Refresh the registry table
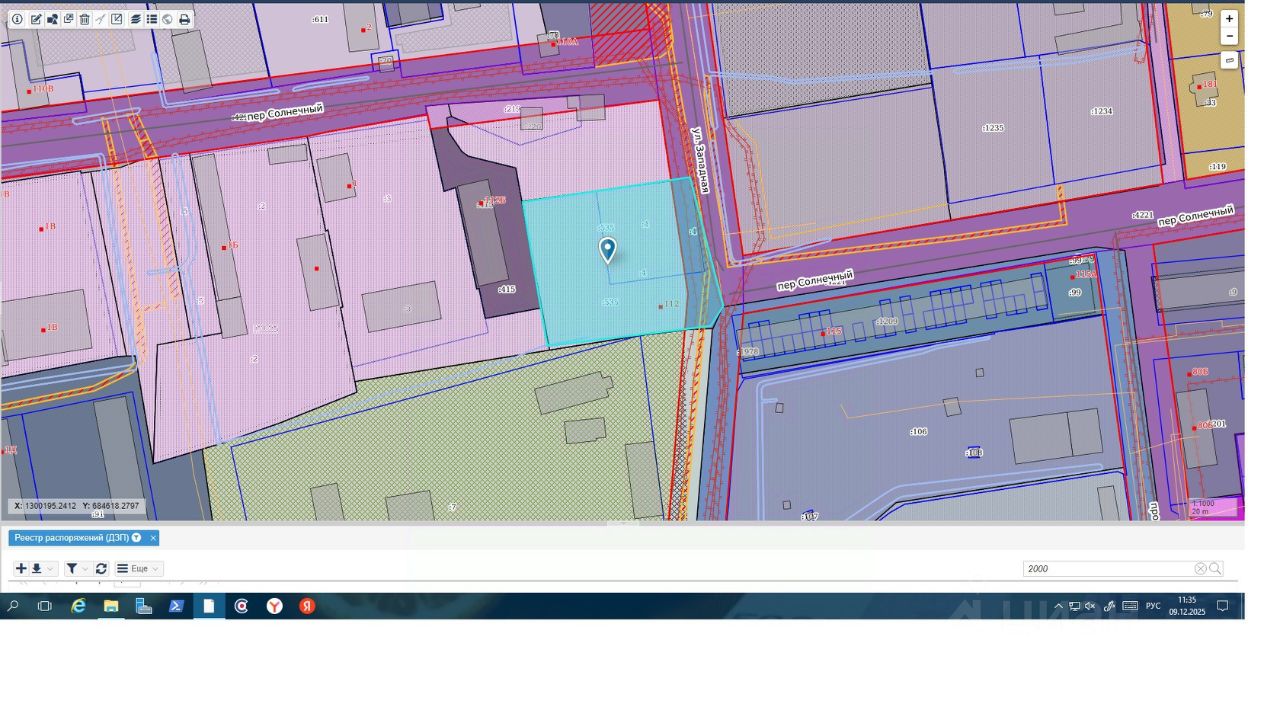 (x=101, y=568)
